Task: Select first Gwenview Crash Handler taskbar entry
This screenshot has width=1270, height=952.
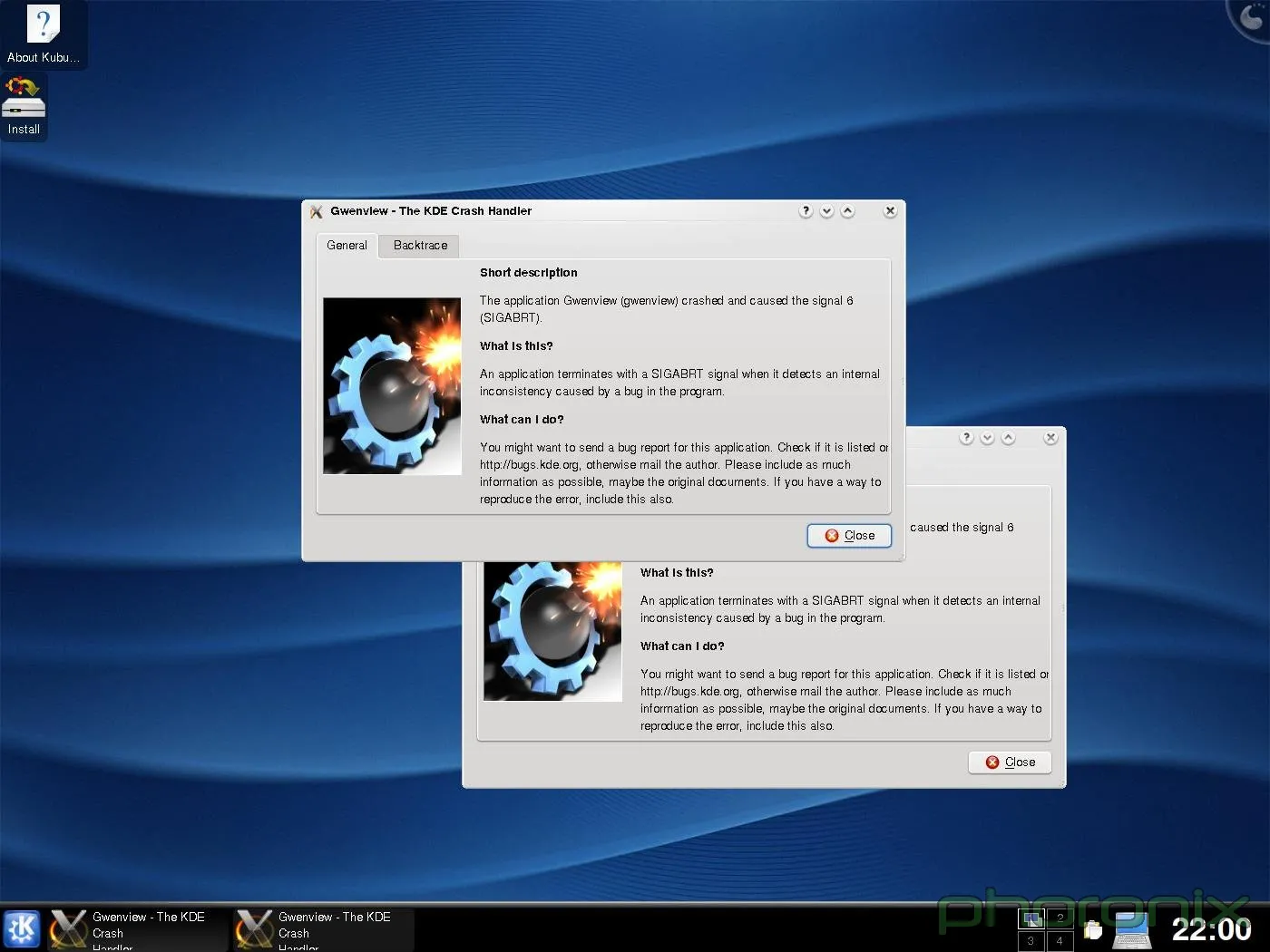Action: coord(136,929)
